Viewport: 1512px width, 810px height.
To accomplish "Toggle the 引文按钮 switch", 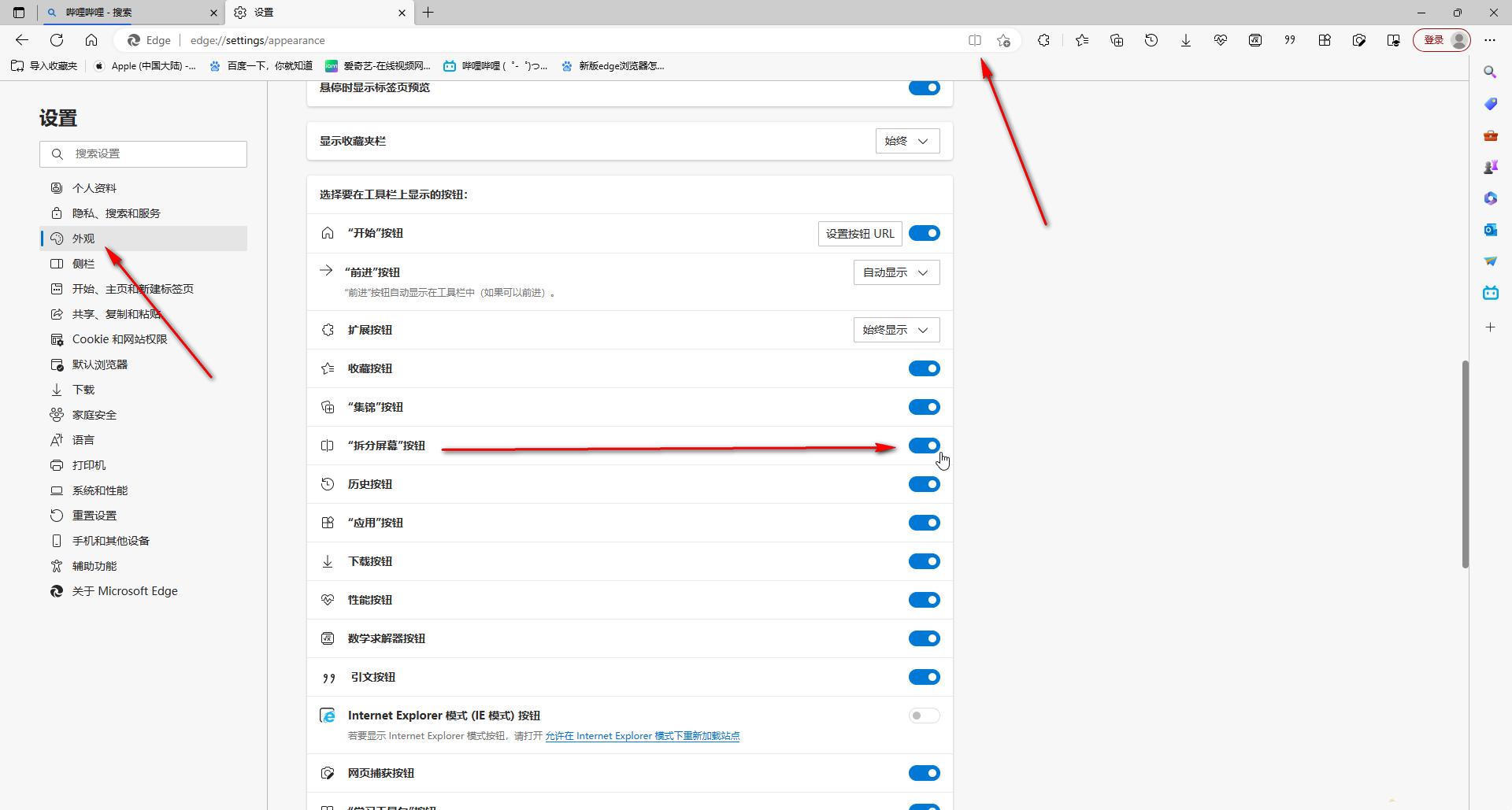I will pos(925,677).
